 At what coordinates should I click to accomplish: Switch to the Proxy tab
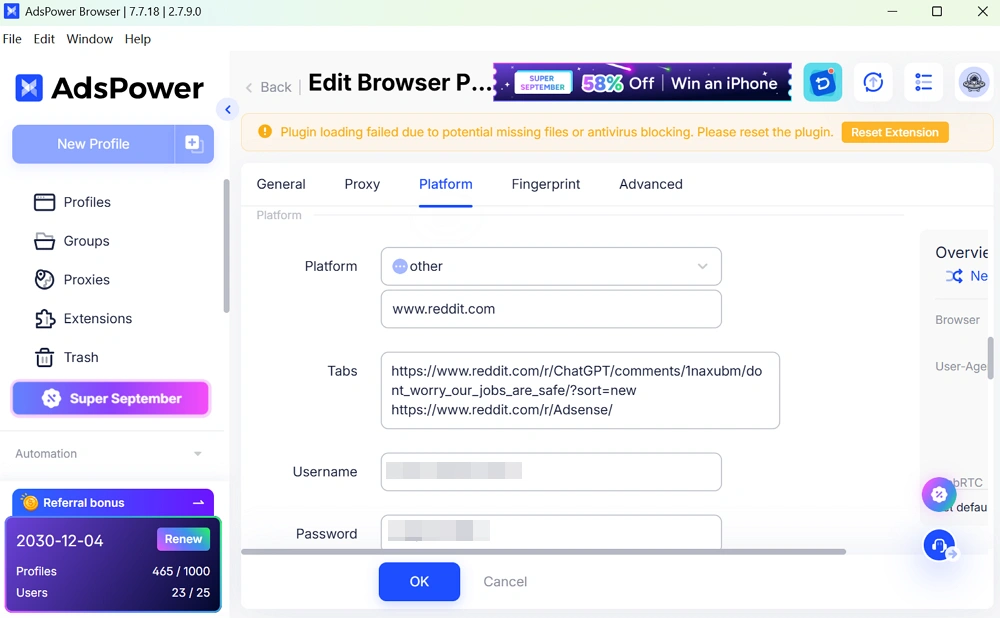point(362,184)
